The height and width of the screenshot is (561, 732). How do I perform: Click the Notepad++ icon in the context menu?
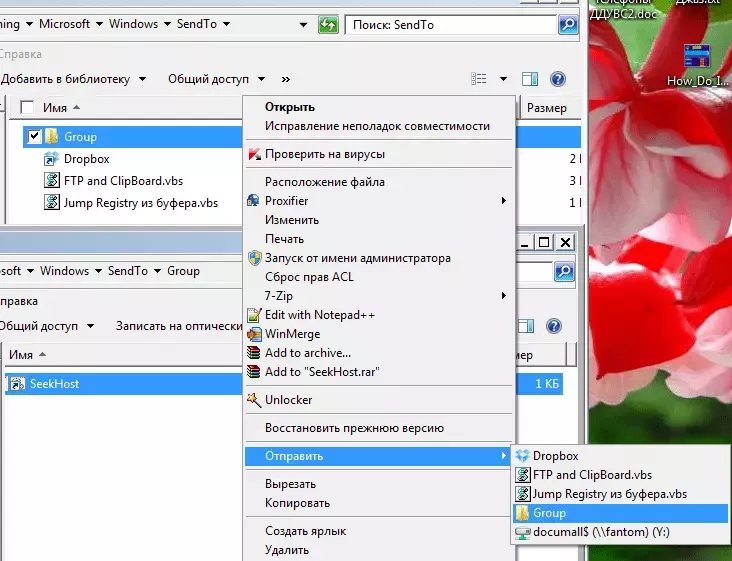[254, 315]
